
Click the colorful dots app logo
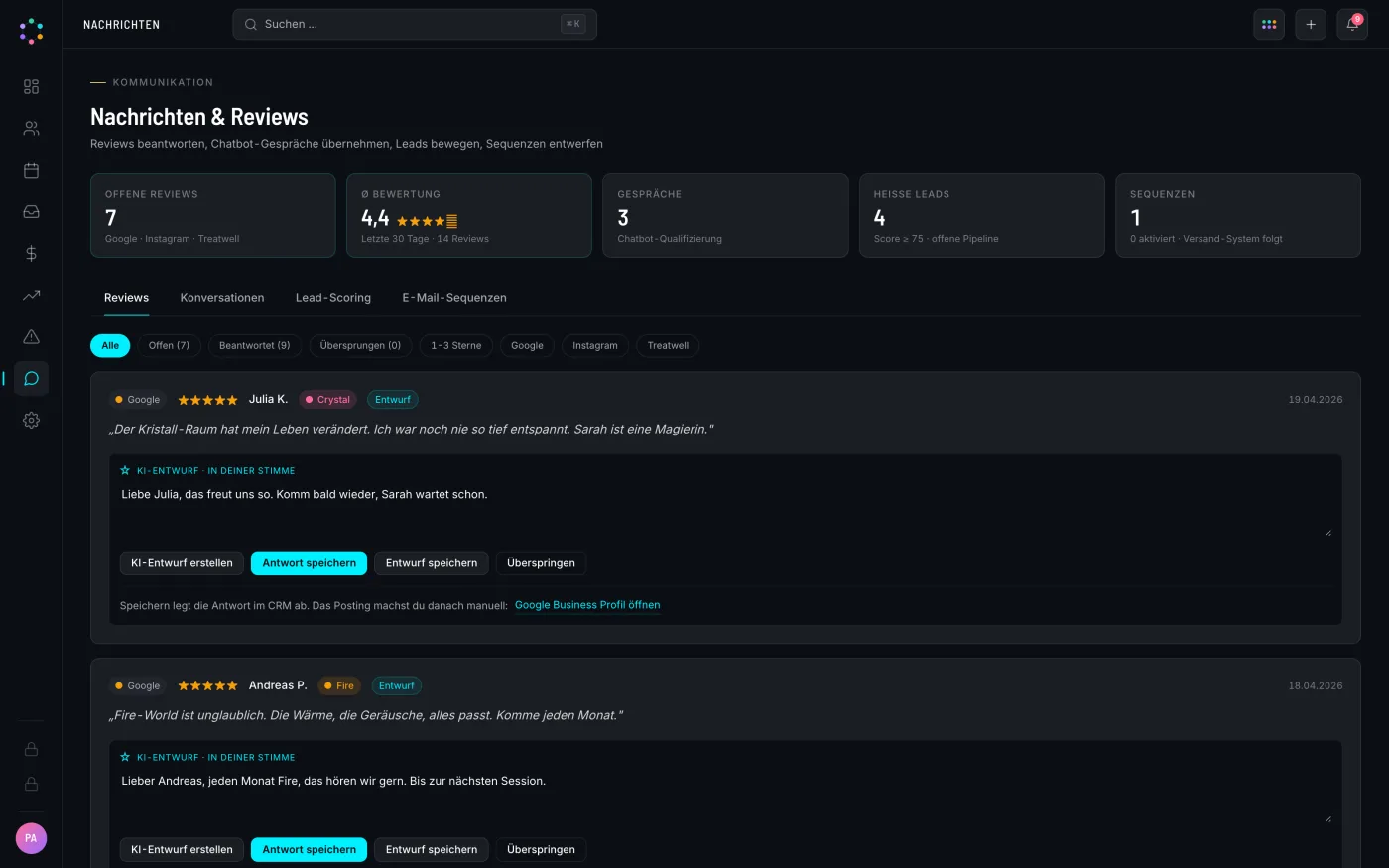tap(31, 31)
